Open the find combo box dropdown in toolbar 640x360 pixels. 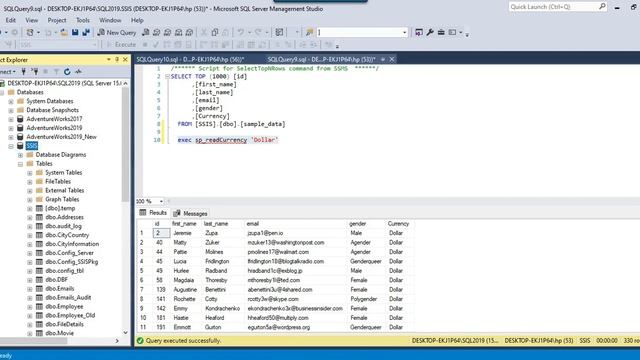404,32
